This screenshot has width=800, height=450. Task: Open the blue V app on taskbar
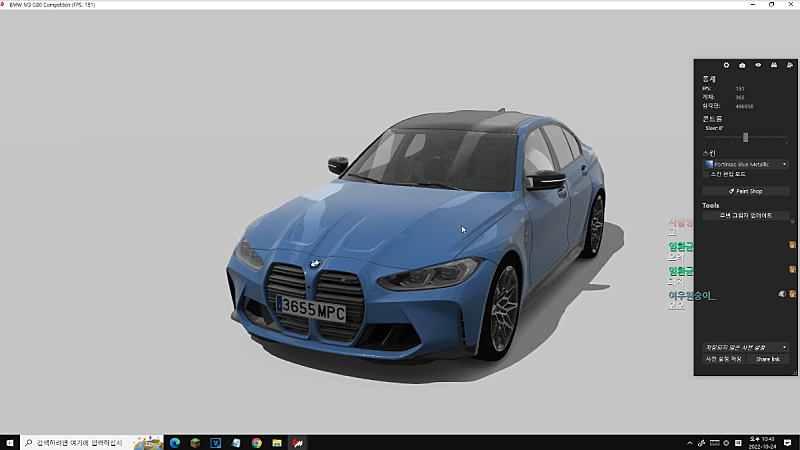point(216,443)
